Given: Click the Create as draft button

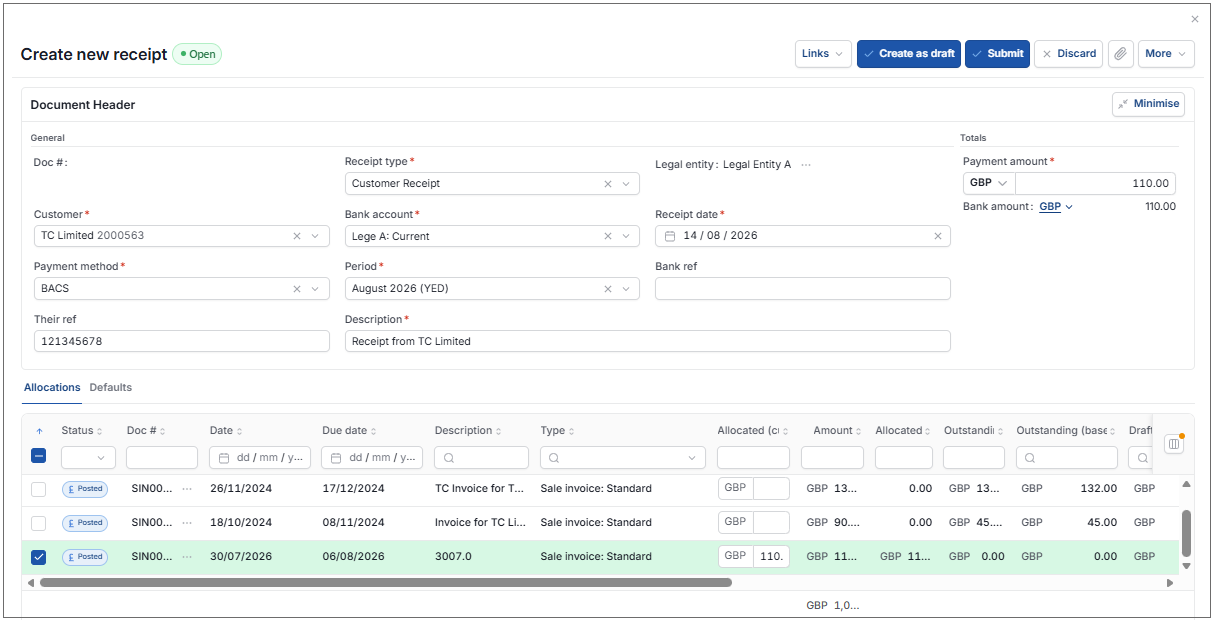Looking at the screenshot, I should point(909,54).
